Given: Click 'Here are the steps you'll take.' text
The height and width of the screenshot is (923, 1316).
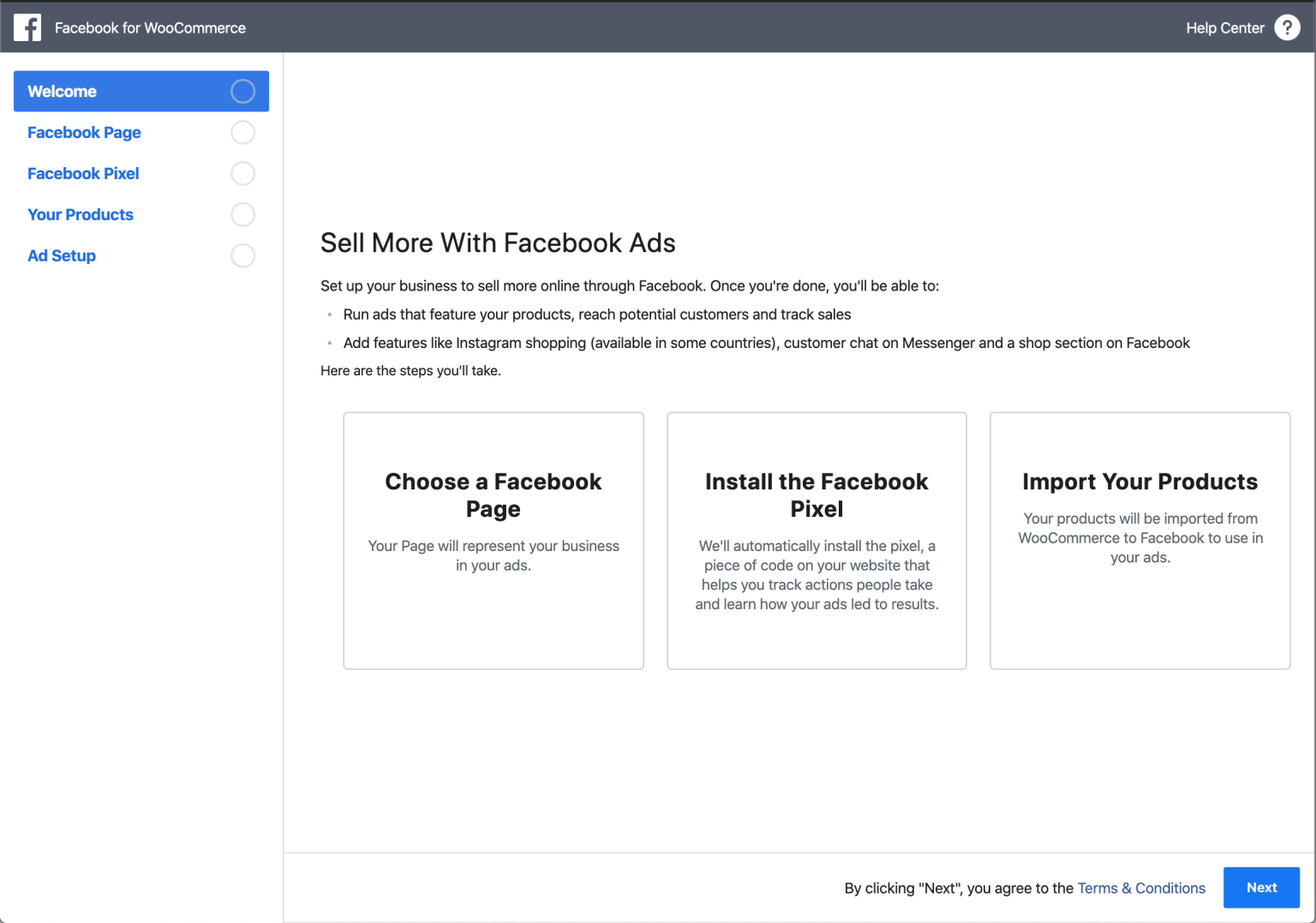Looking at the screenshot, I should pyautogui.click(x=410, y=371).
